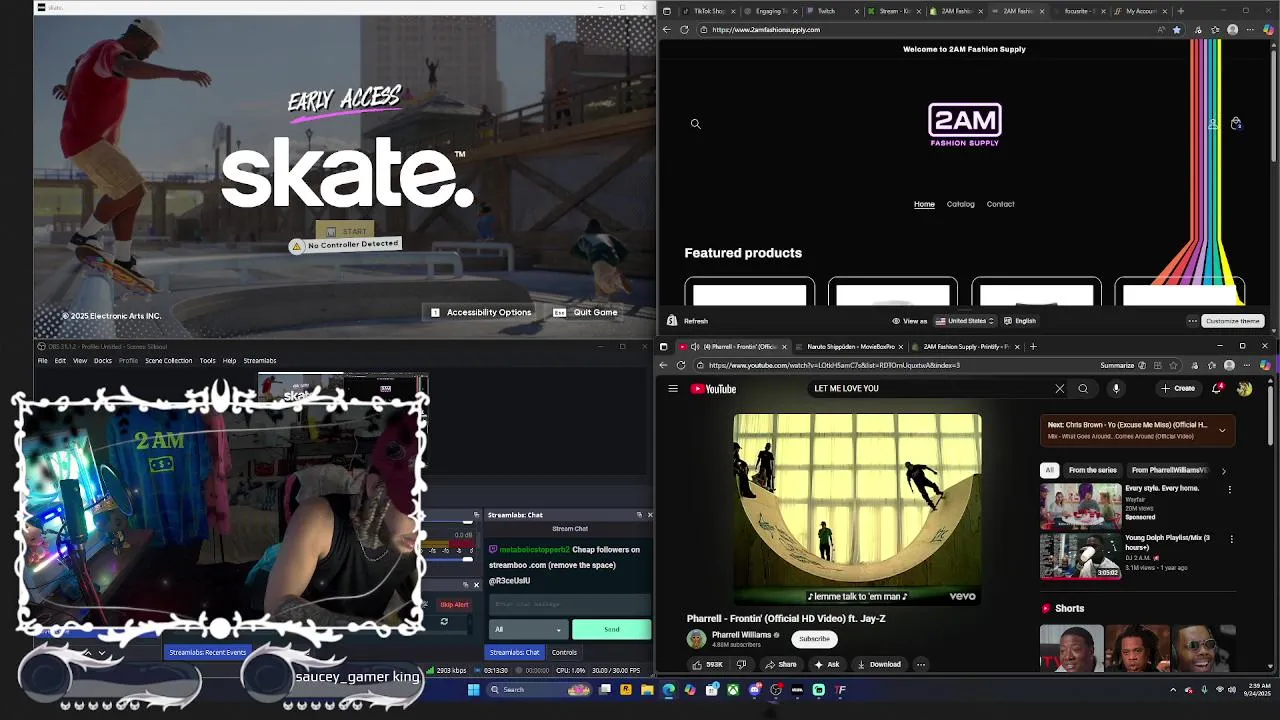This screenshot has width=1280, height=720.
Task: Clear the YouTube search text with X
Action: [1060, 389]
